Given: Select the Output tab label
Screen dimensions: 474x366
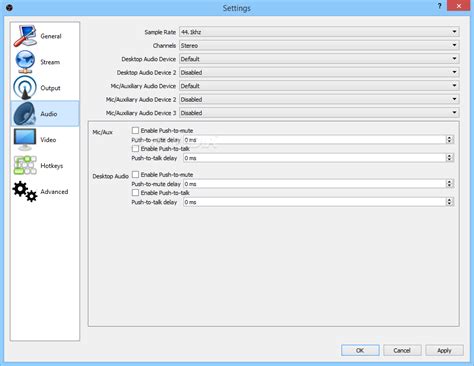Looking at the screenshot, I should (50, 88).
